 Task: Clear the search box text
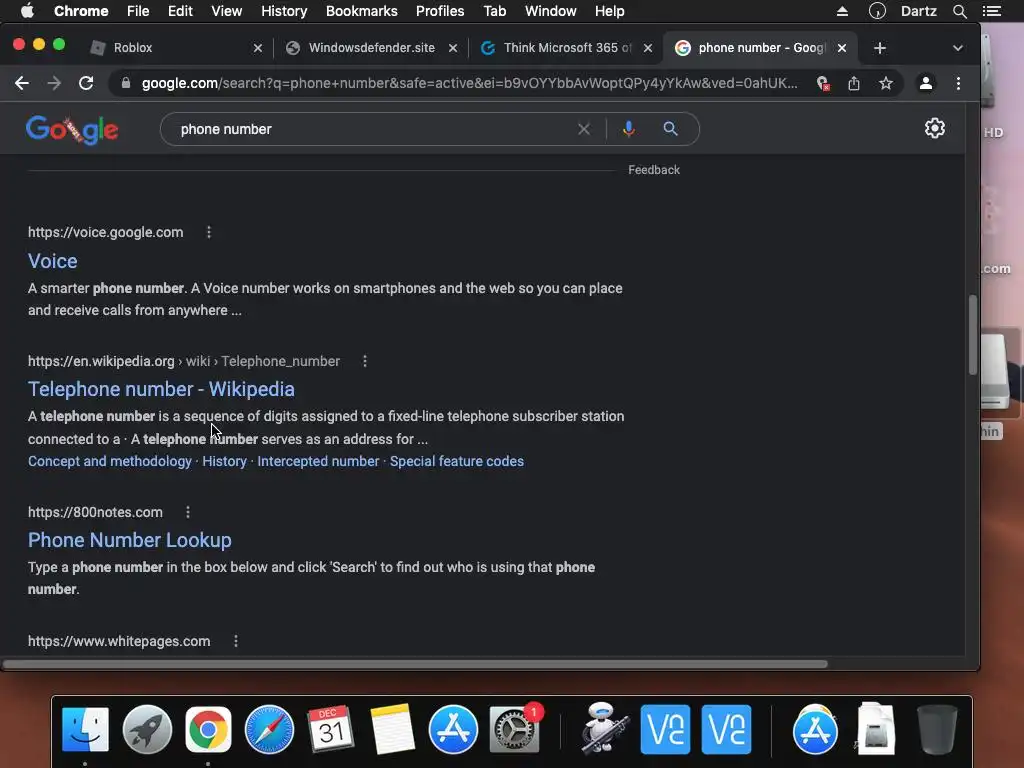click(x=584, y=129)
